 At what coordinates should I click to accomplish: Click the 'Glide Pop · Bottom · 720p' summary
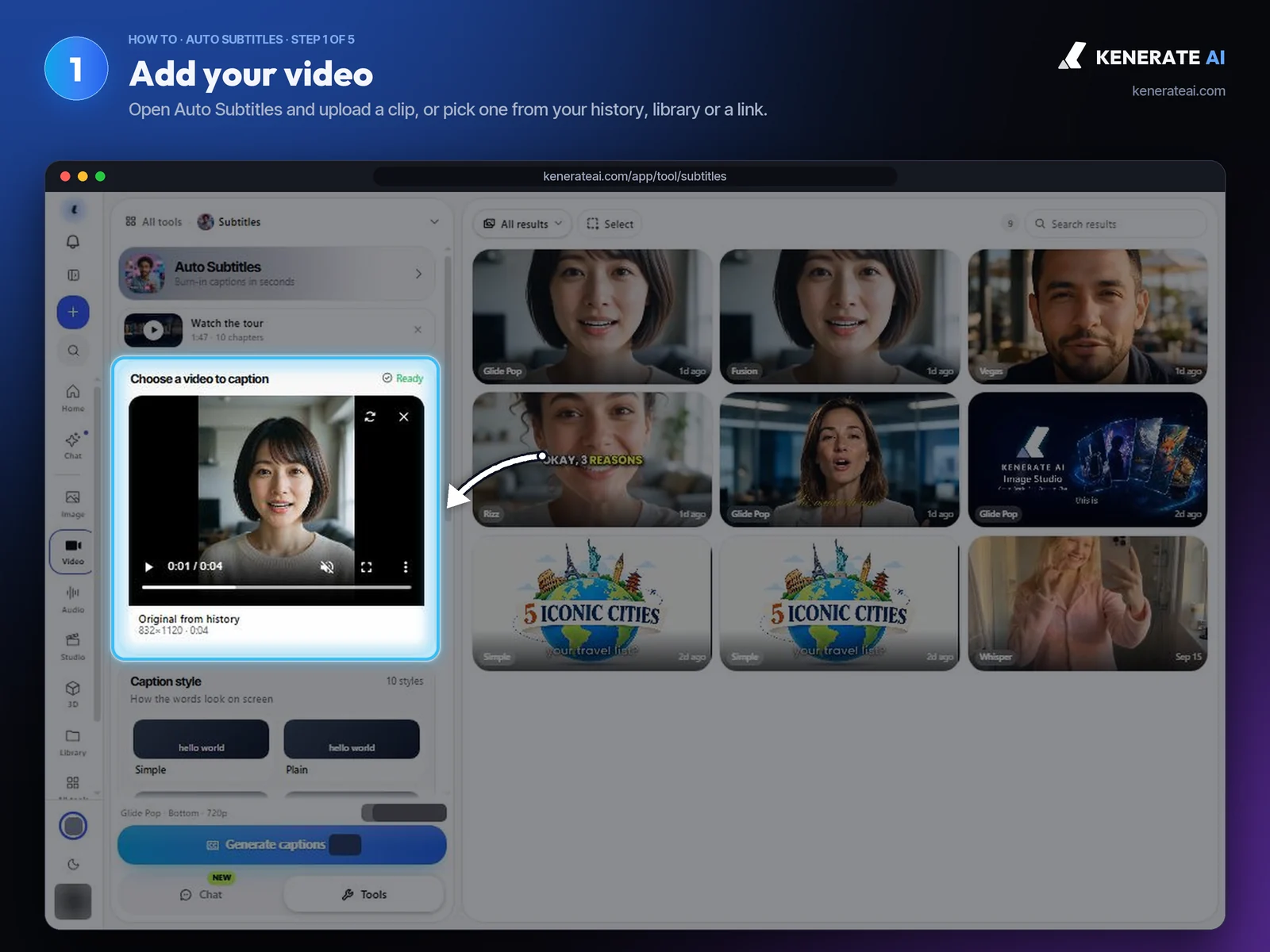(x=174, y=813)
